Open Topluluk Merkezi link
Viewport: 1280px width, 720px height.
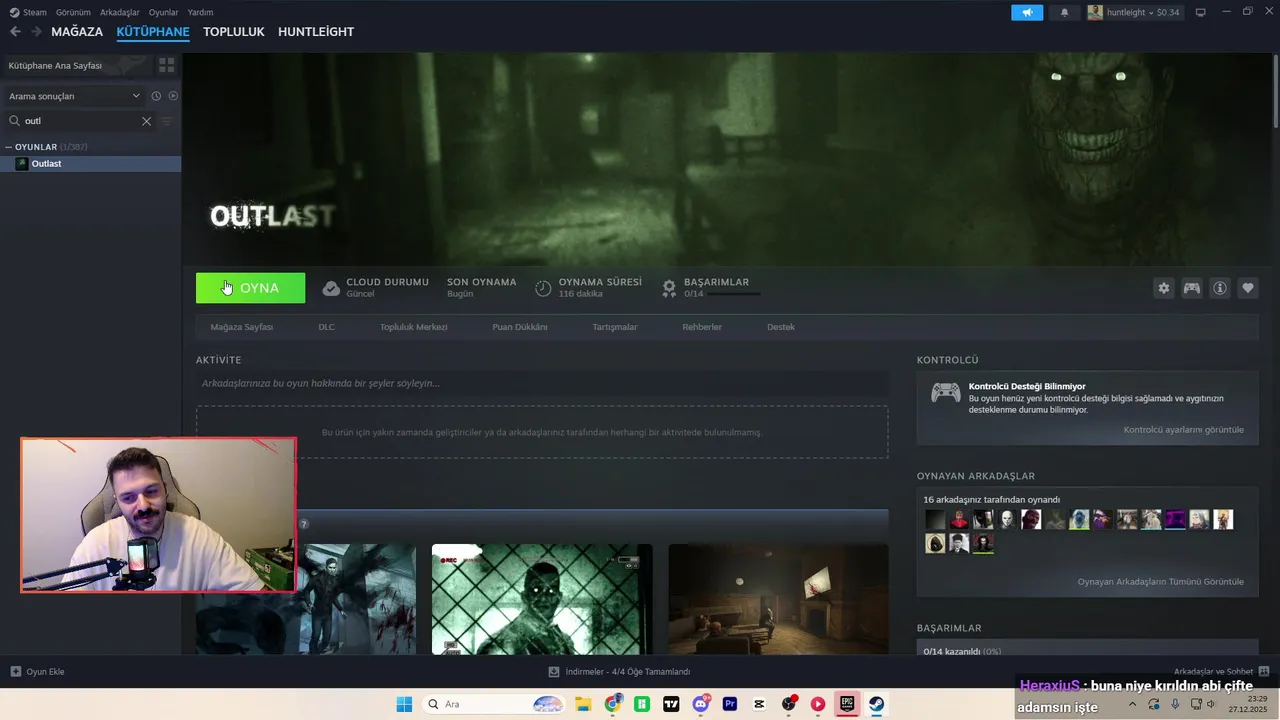tap(413, 327)
